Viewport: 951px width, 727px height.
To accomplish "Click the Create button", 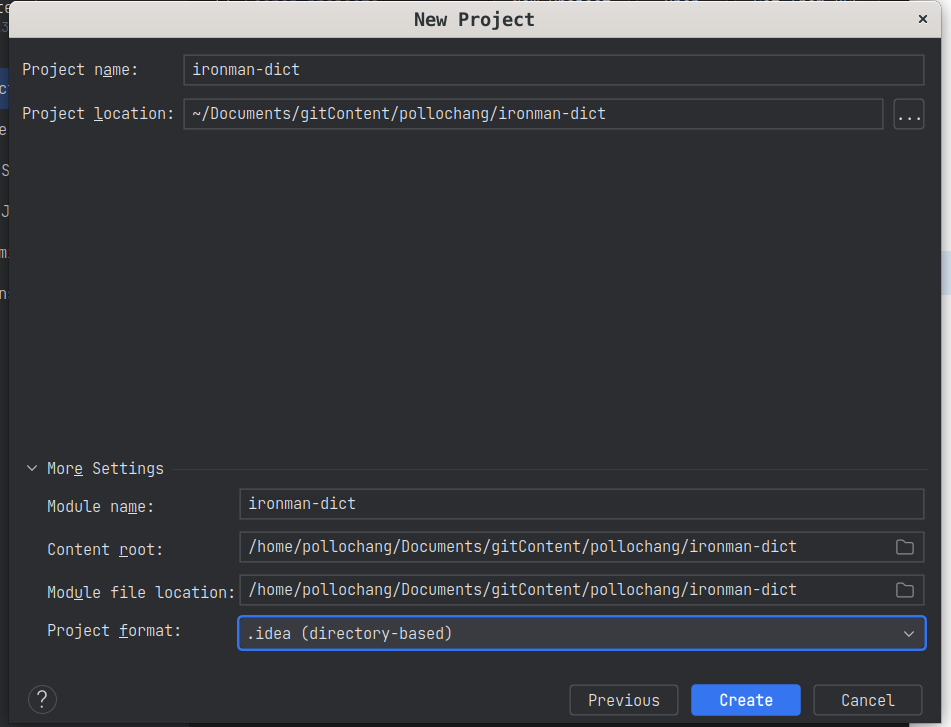I will tap(745, 700).
